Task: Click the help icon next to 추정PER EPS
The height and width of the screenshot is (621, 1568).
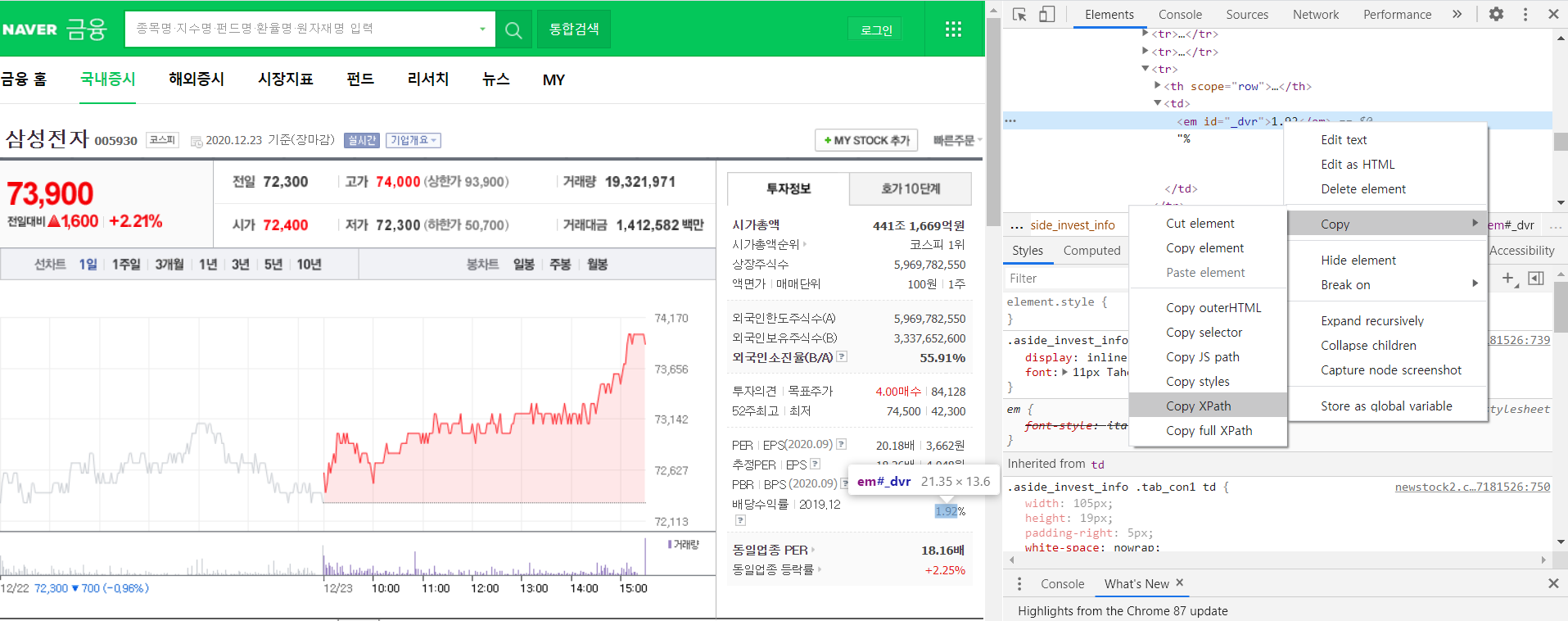Action: click(815, 464)
